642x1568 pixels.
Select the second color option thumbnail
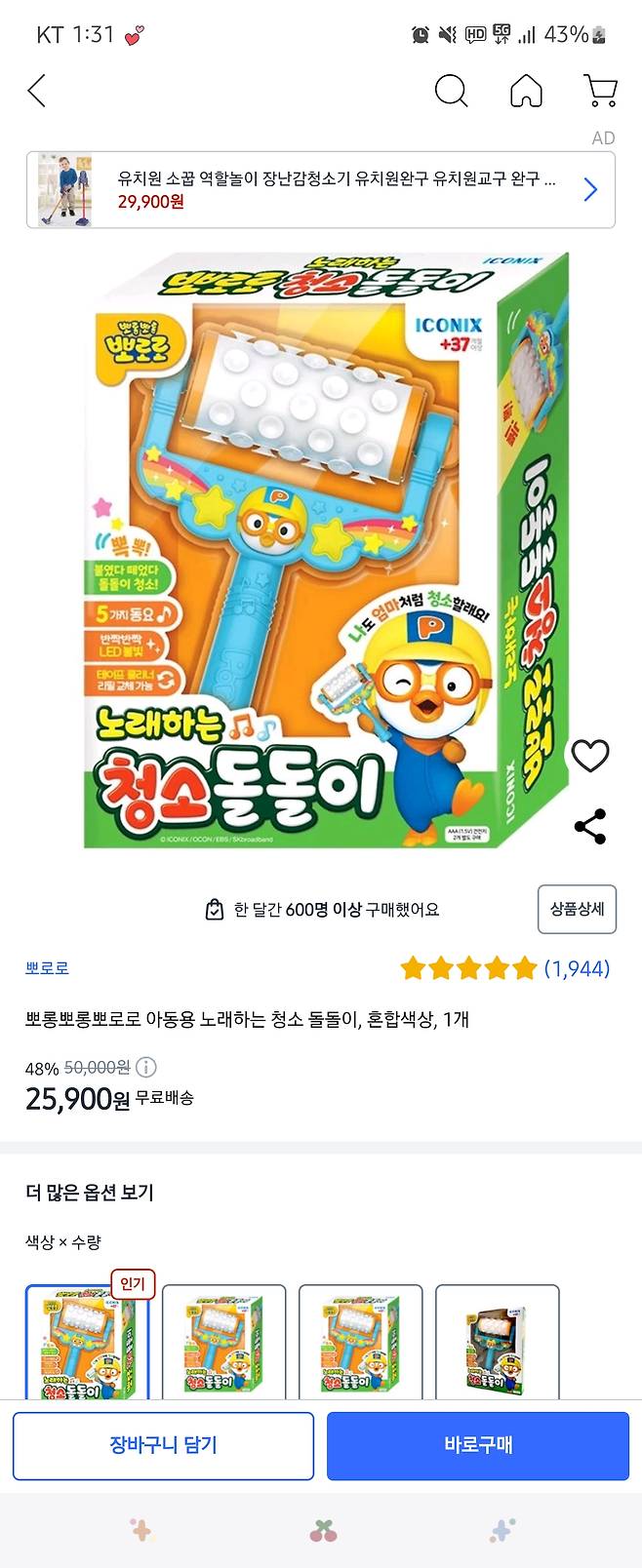pos(223,1343)
